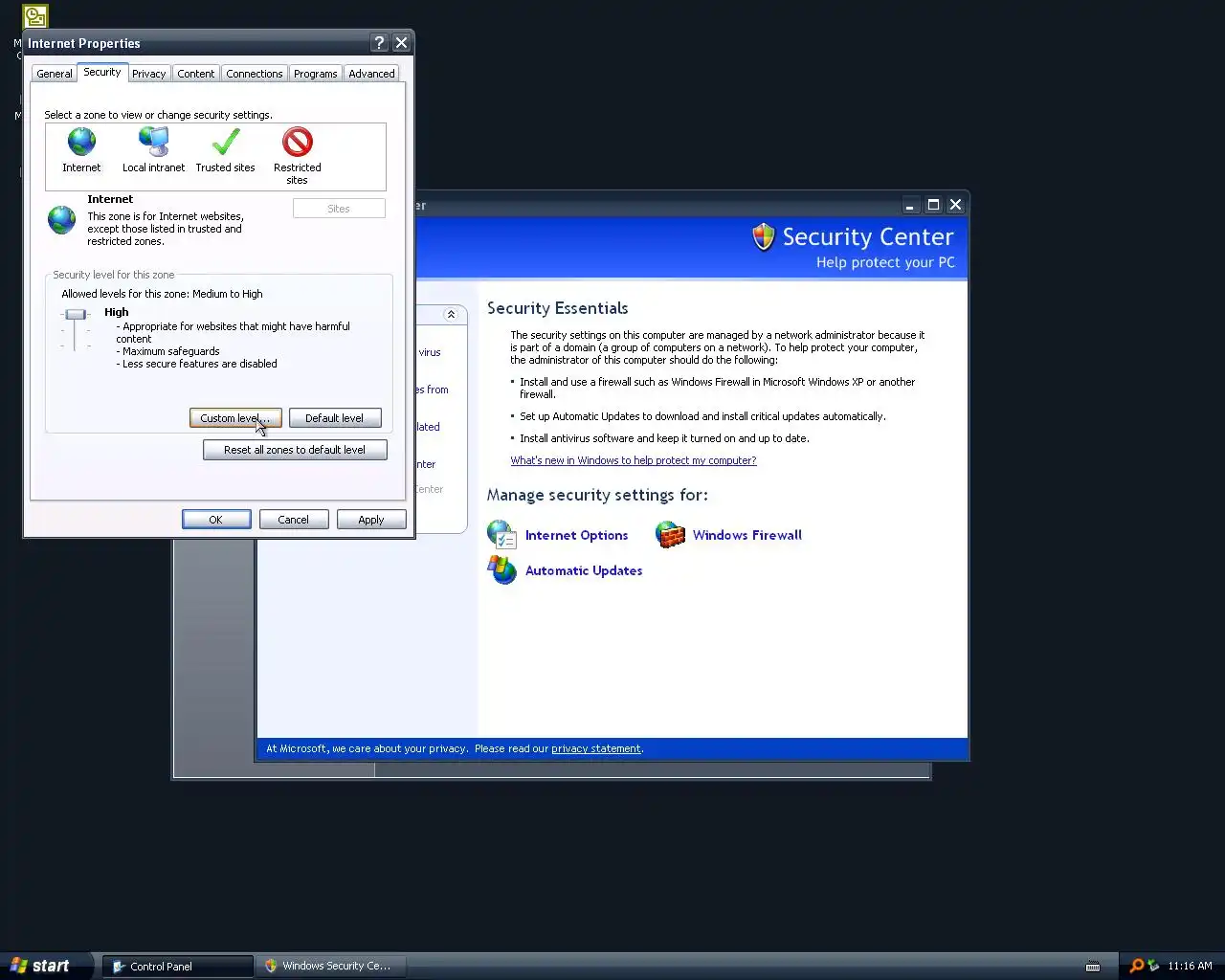Reset all zones to default level
Screen dimensions: 1225x980
(295, 450)
